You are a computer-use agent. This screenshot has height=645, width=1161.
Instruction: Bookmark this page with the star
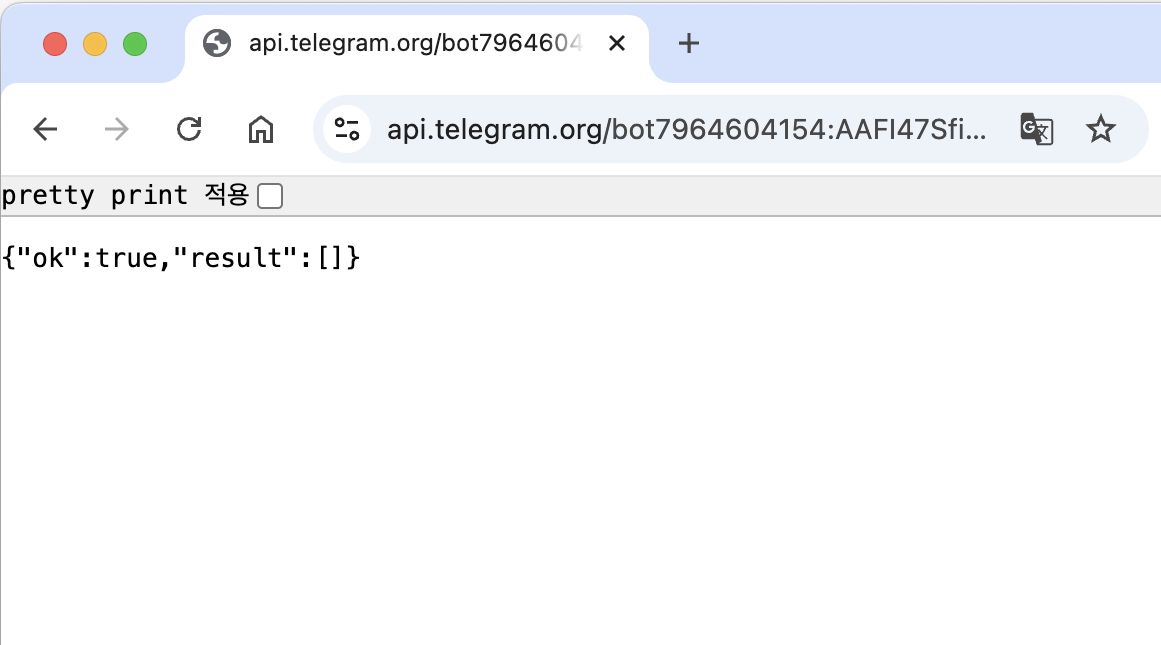pyautogui.click(x=1100, y=130)
